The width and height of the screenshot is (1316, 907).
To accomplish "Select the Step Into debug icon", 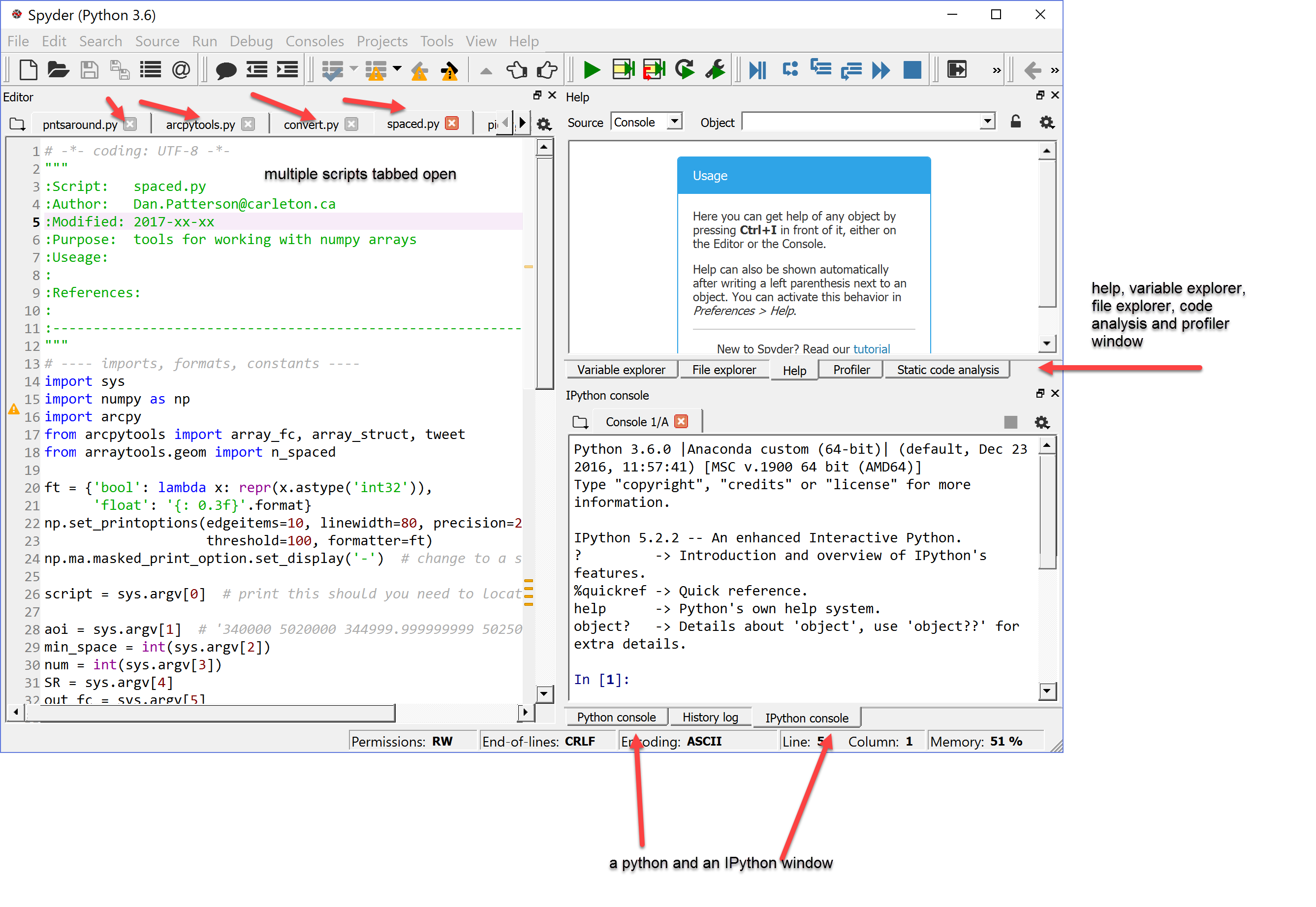I will pos(820,70).
